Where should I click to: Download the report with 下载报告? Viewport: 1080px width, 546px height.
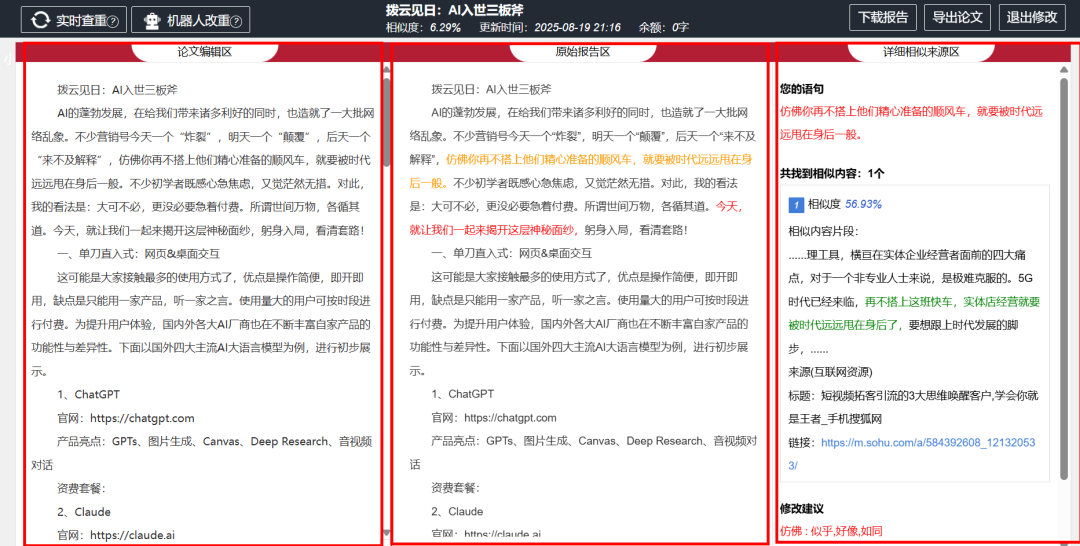(x=883, y=18)
